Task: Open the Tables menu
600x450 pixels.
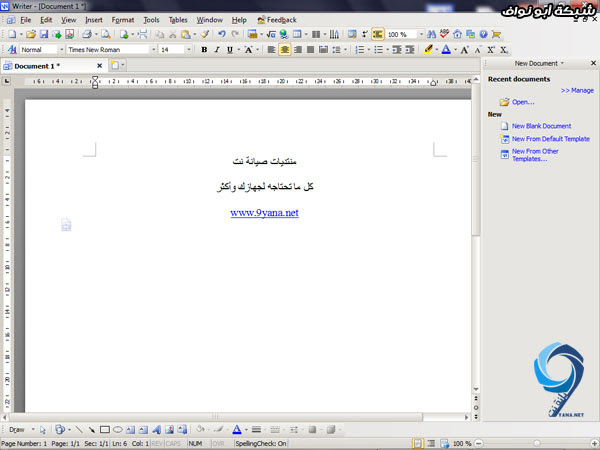Action: point(178,20)
